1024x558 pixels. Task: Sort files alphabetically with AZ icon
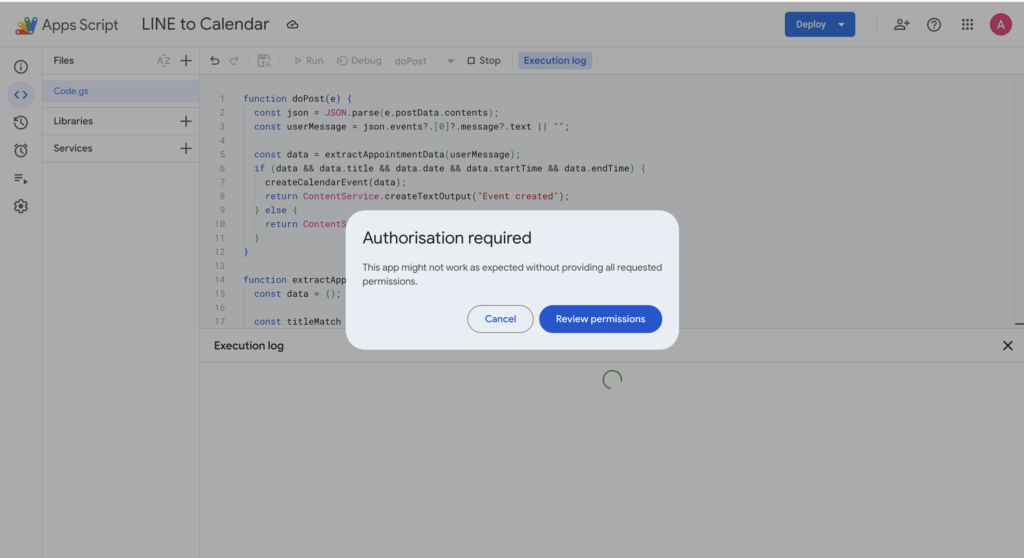tap(163, 61)
